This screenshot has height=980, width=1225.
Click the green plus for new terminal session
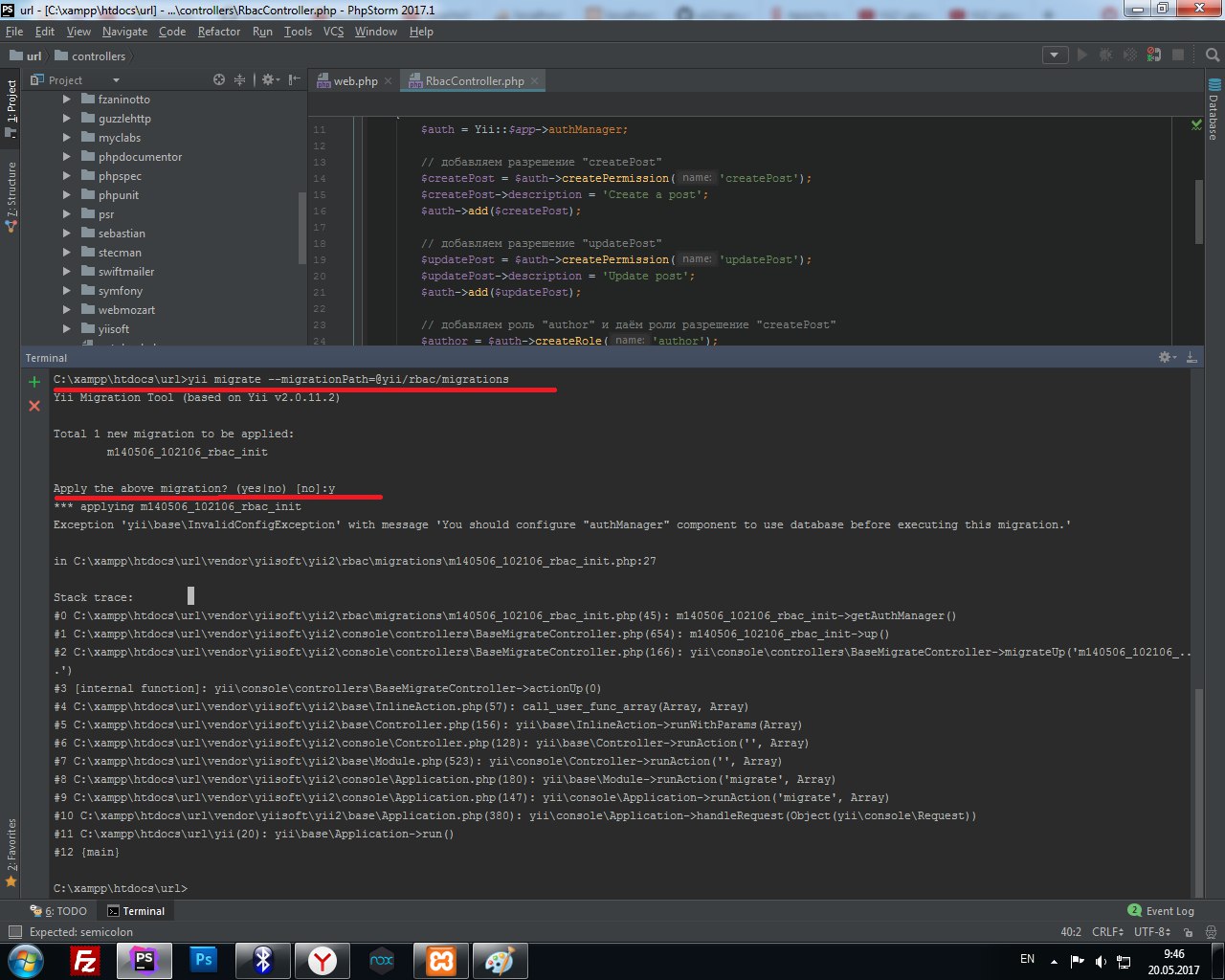(34, 382)
